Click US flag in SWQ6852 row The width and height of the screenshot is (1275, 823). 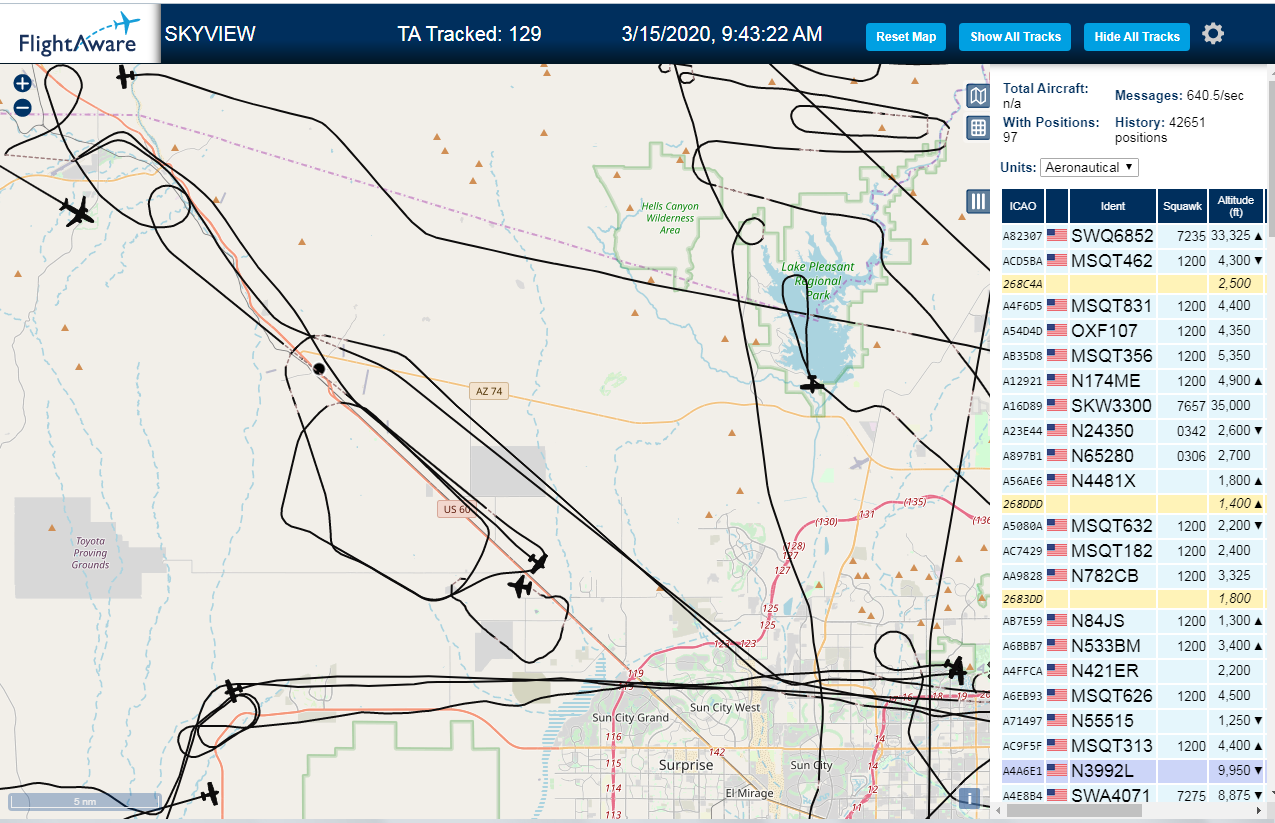pyautogui.click(x=1057, y=236)
